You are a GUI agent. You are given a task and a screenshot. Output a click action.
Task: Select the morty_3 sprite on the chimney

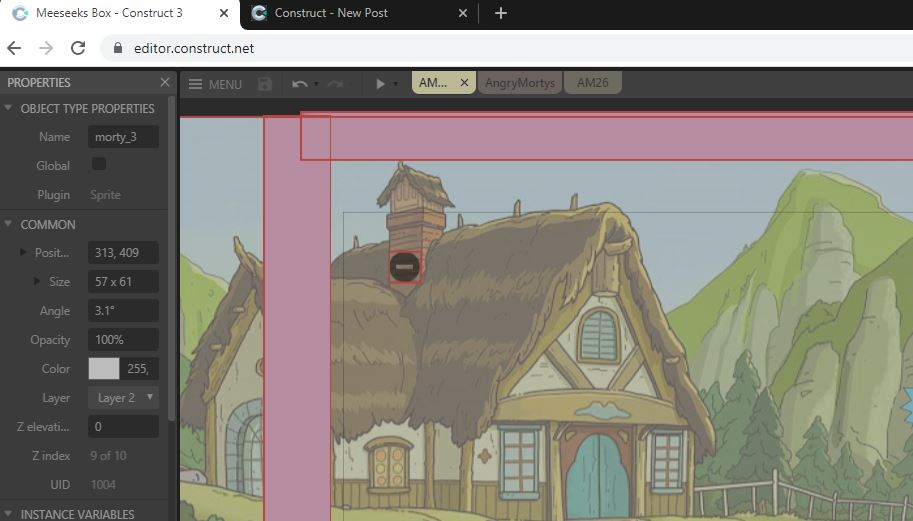[x=405, y=267]
